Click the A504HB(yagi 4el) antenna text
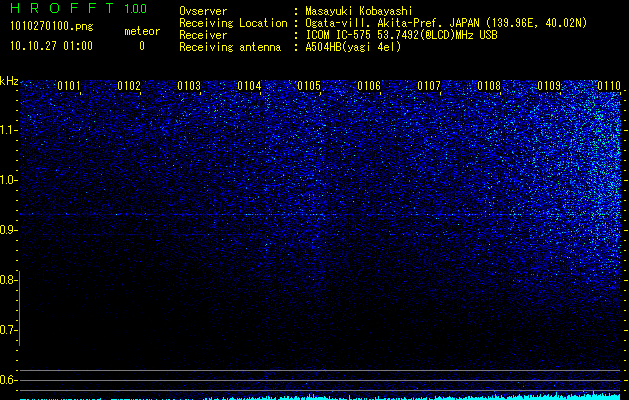 coord(353,47)
